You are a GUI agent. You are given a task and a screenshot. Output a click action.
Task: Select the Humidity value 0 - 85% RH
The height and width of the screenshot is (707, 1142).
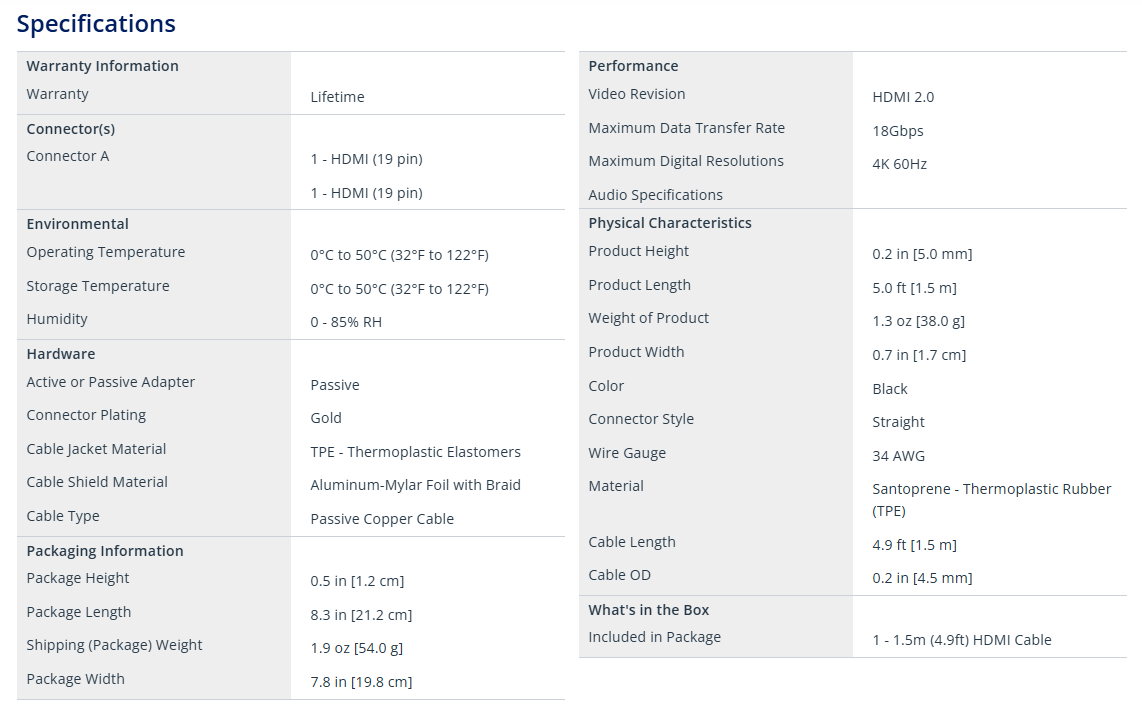pos(346,322)
